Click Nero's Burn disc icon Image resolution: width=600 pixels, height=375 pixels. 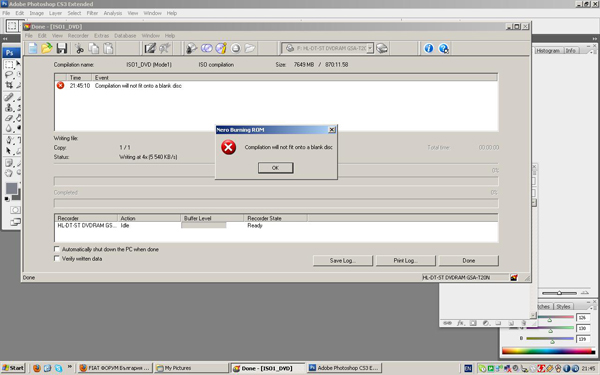tap(191, 48)
